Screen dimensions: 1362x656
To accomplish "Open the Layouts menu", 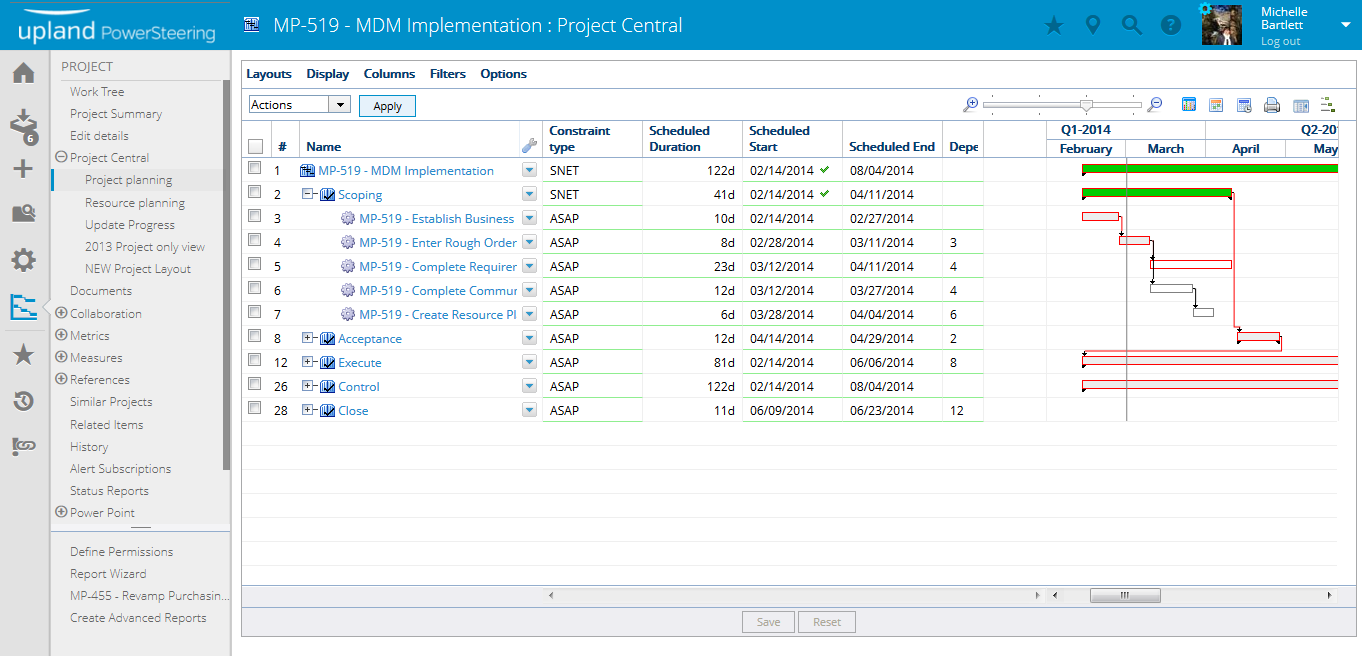I will [x=269, y=74].
